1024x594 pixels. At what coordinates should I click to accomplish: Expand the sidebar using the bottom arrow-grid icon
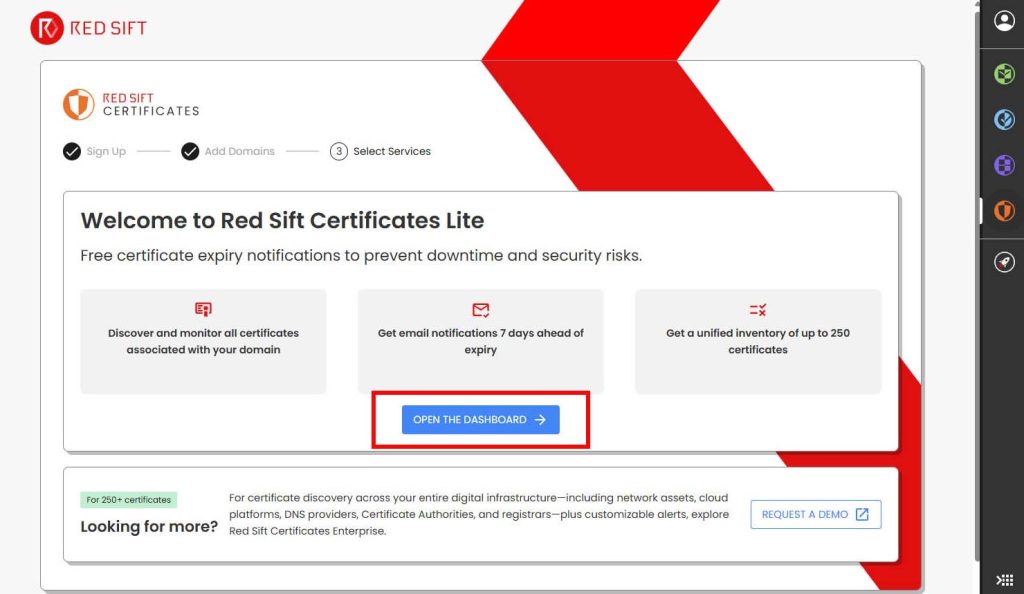1004,580
